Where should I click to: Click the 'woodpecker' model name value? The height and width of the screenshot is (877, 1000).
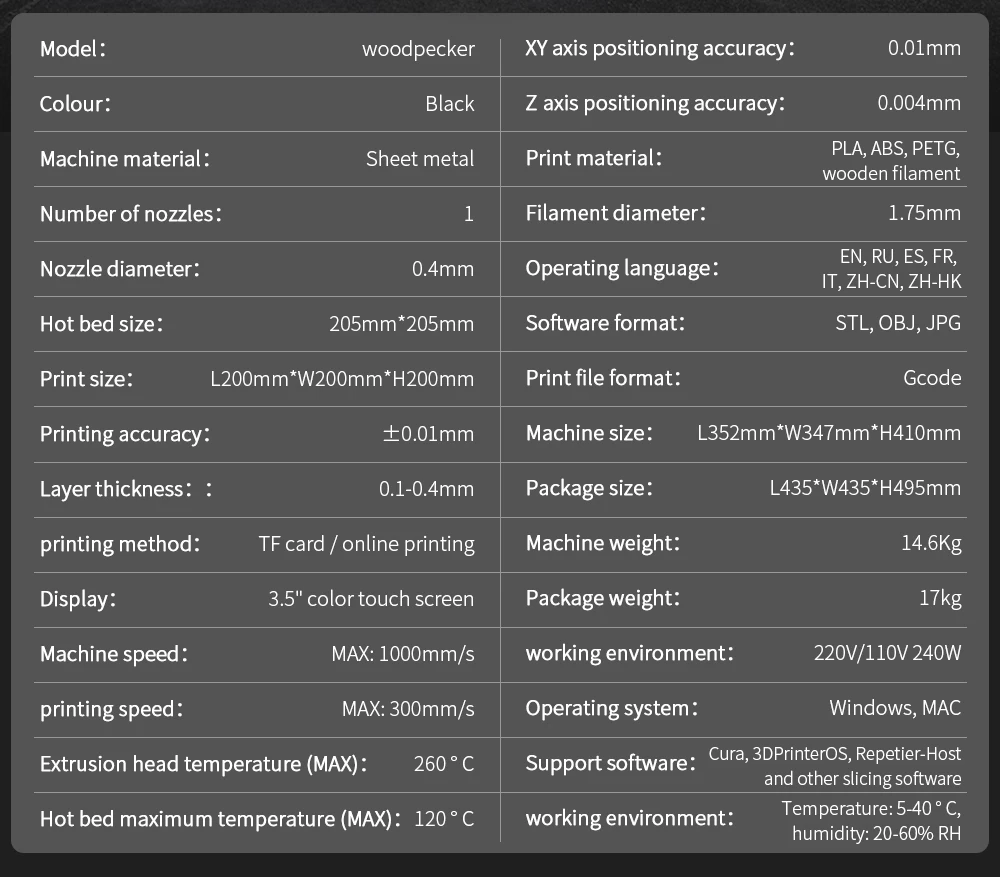418,49
